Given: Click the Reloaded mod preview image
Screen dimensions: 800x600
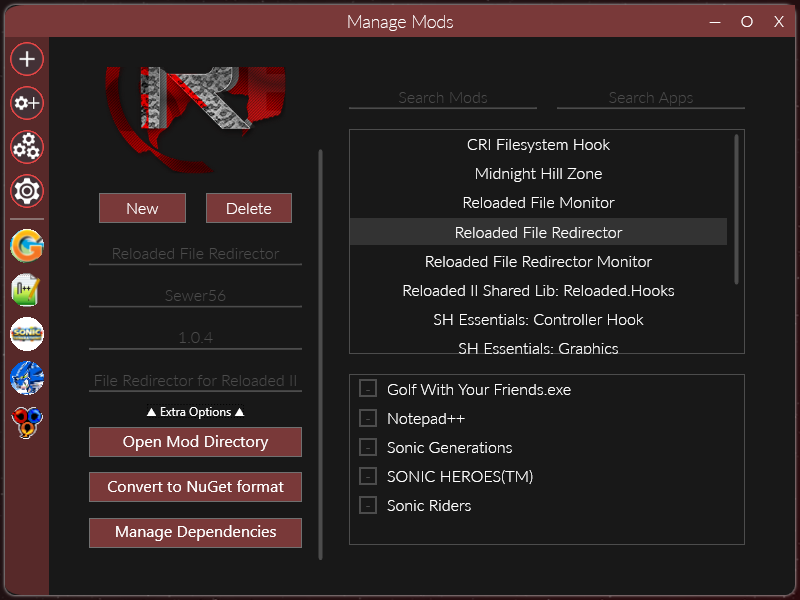Looking at the screenshot, I should coord(195,119).
